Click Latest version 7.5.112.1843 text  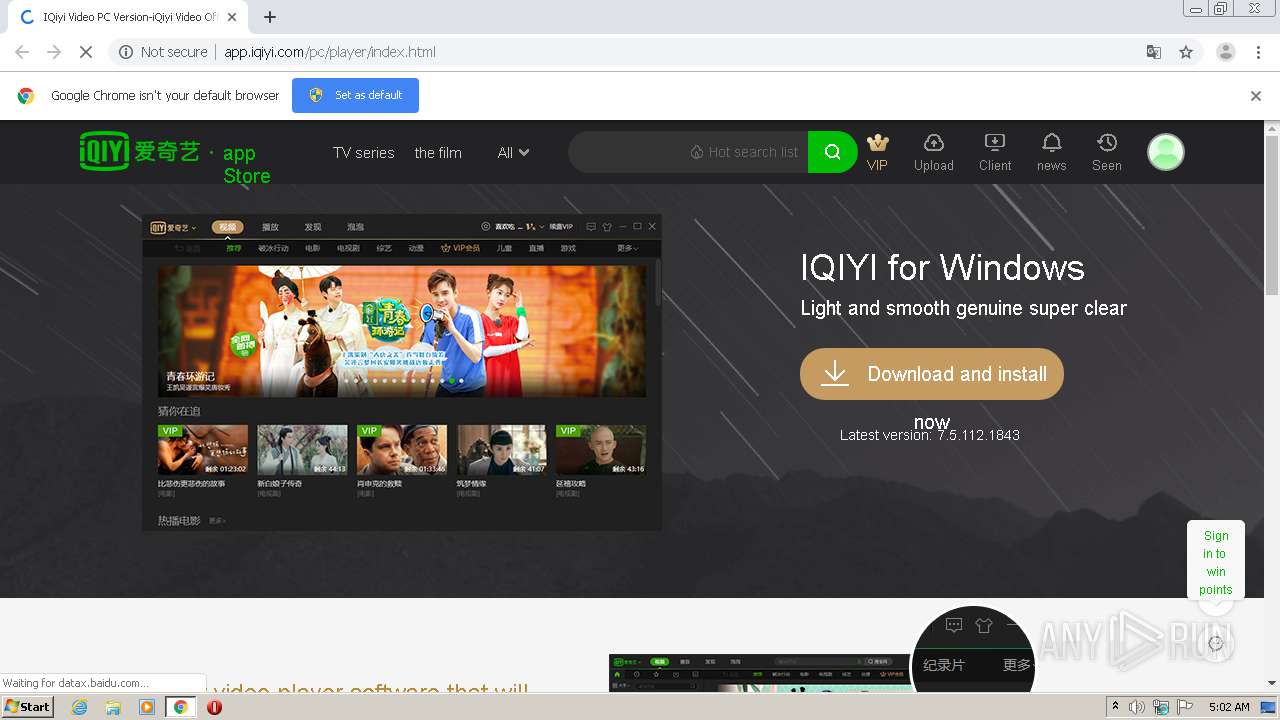click(x=930, y=435)
